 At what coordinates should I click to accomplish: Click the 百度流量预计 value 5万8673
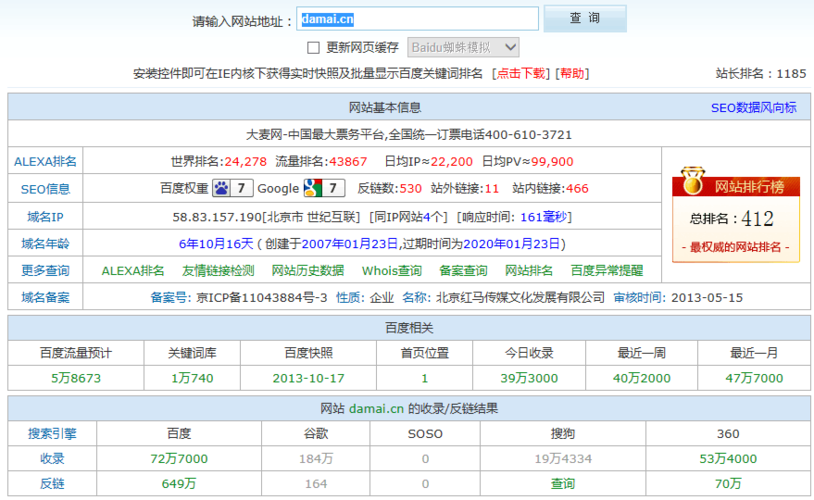76,378
